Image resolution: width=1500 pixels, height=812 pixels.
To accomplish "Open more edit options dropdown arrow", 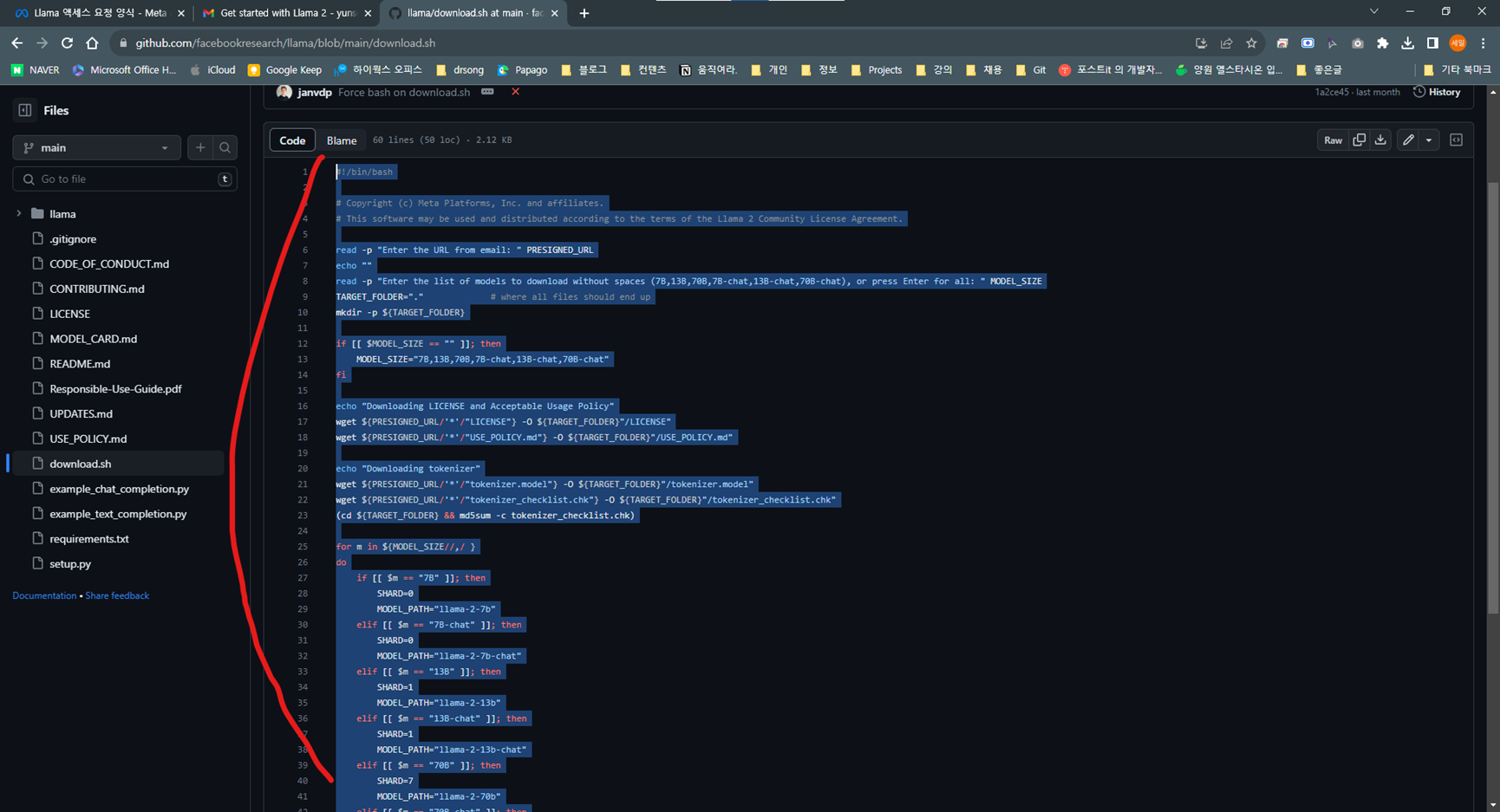I will [1429, 140].
